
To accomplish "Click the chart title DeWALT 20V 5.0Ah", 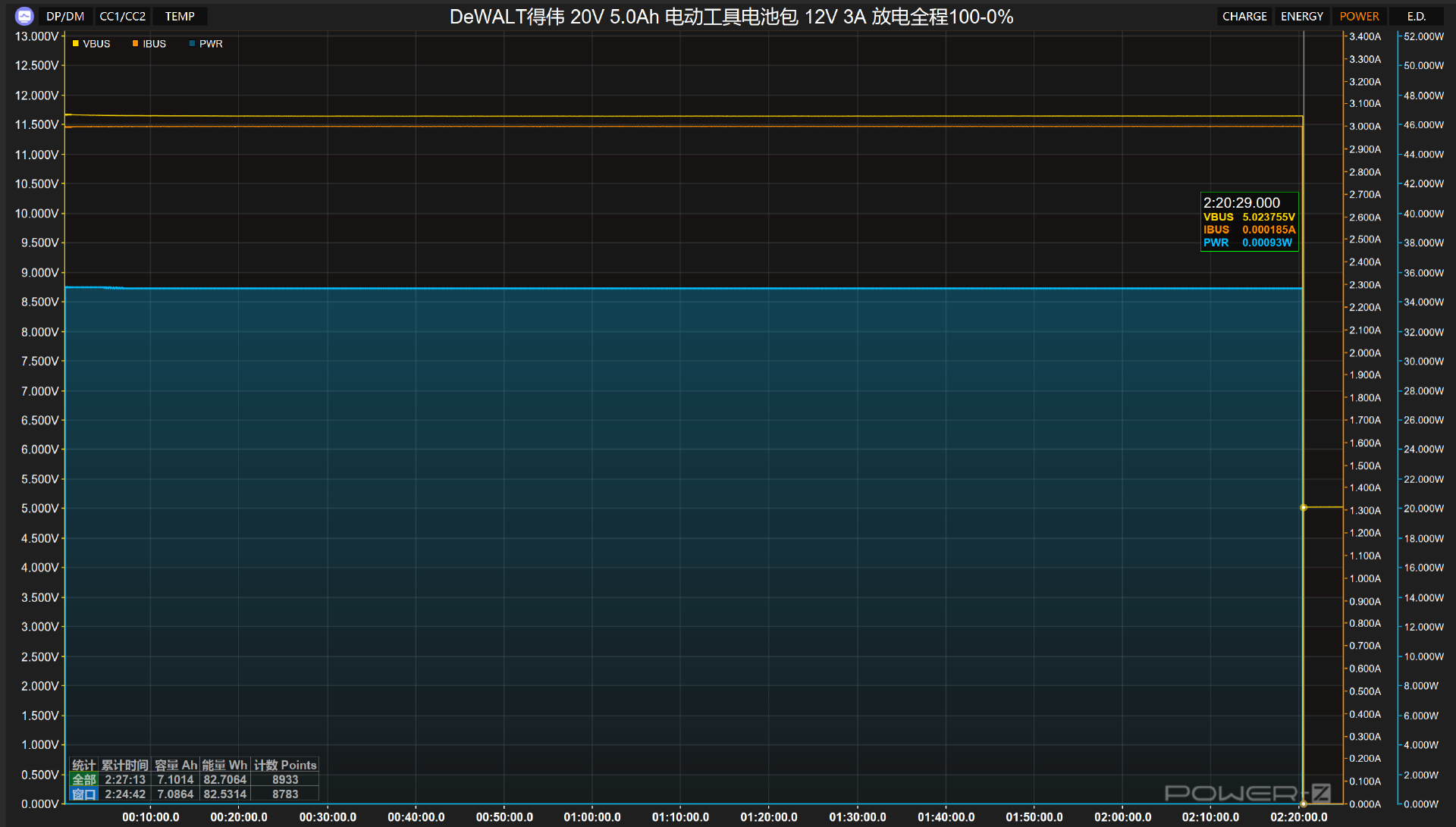I will (x=731, y=17).
